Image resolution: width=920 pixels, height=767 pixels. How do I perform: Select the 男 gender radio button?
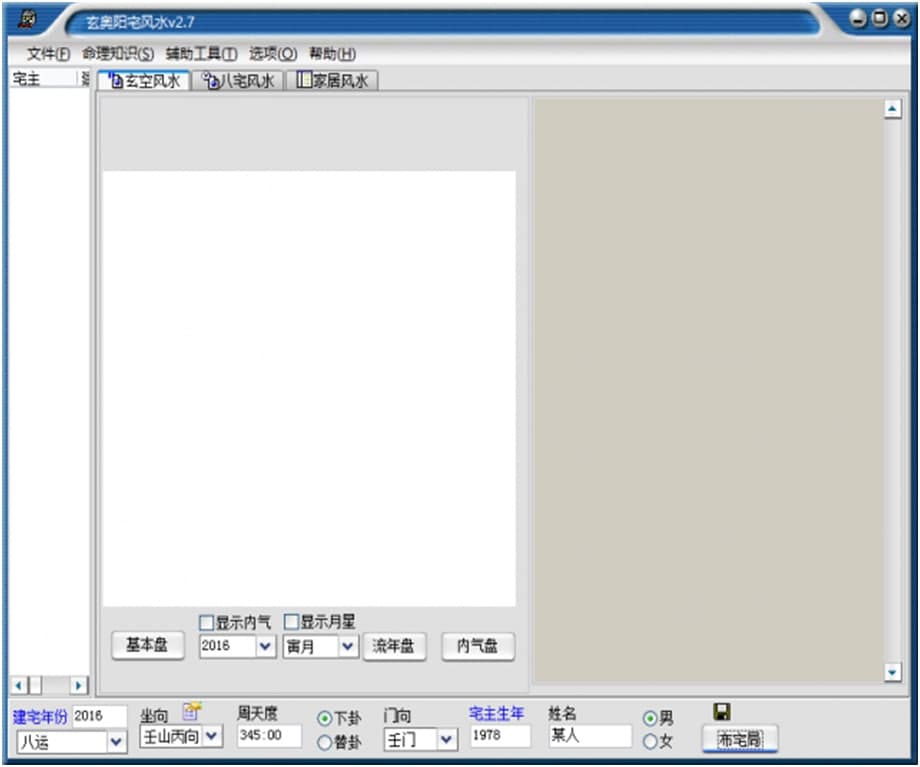coord(650,718)
